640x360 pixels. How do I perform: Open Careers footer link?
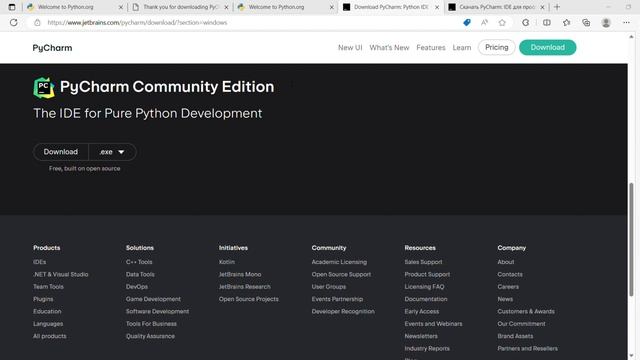(508, 287)
